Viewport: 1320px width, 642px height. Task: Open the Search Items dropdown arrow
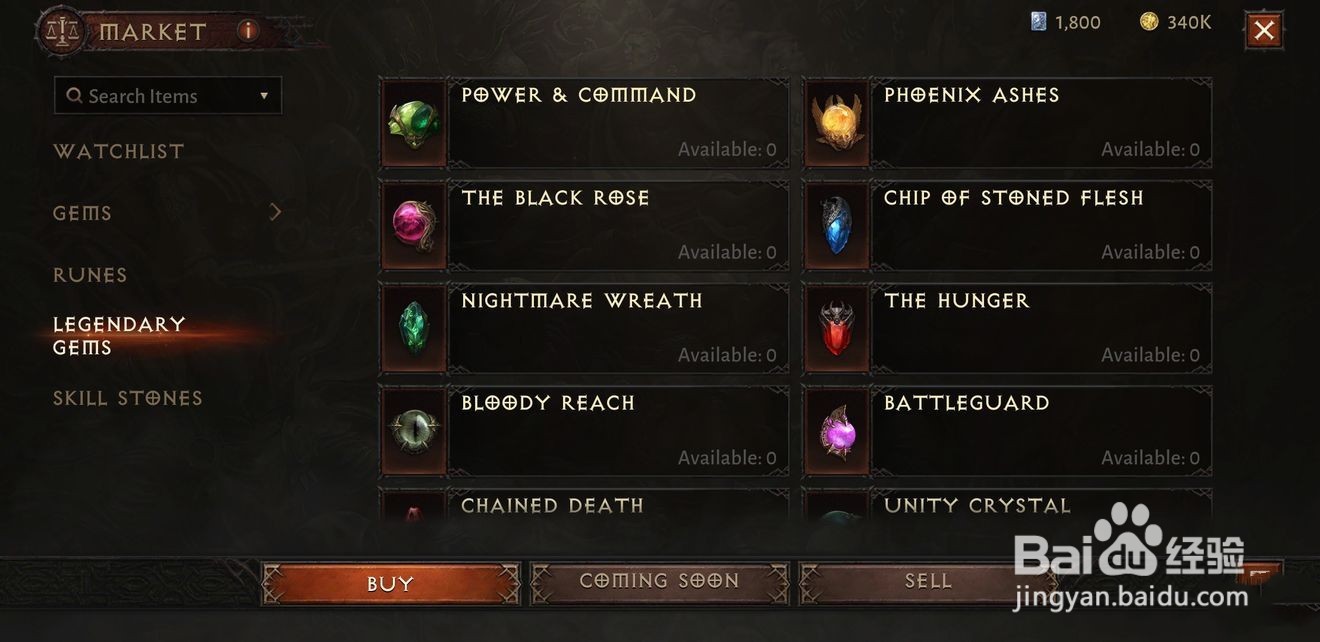[264, 96]
